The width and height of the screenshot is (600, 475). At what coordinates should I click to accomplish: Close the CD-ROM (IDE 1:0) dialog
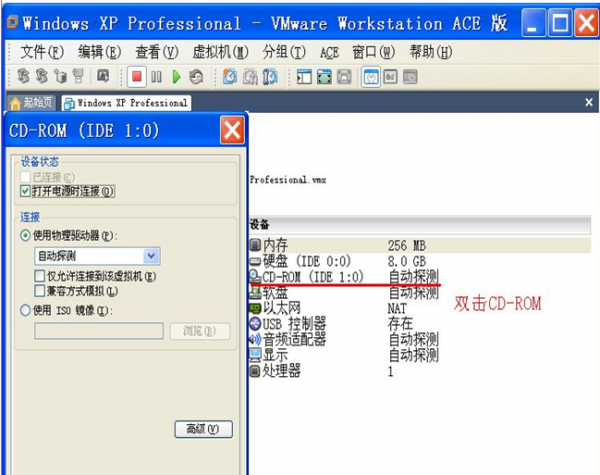pos(232,131)
